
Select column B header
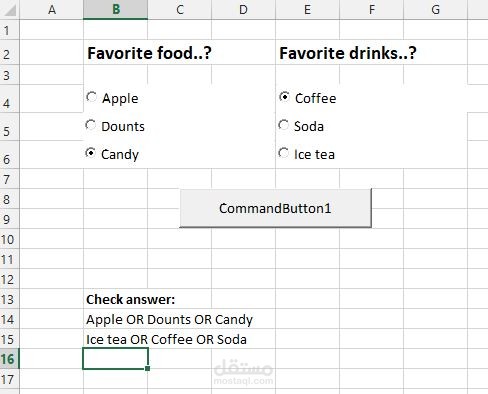[x=115, y=9]
